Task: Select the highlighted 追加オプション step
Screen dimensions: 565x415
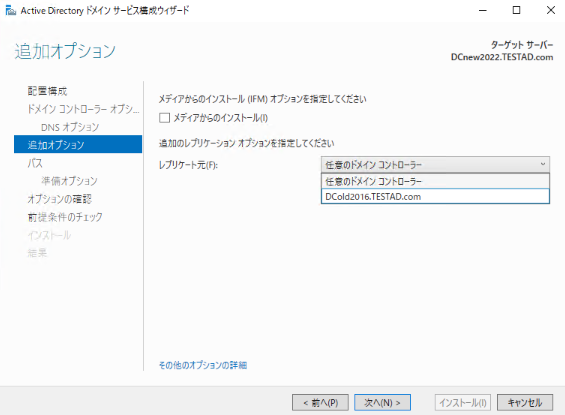Action: [x=78, y=144]
